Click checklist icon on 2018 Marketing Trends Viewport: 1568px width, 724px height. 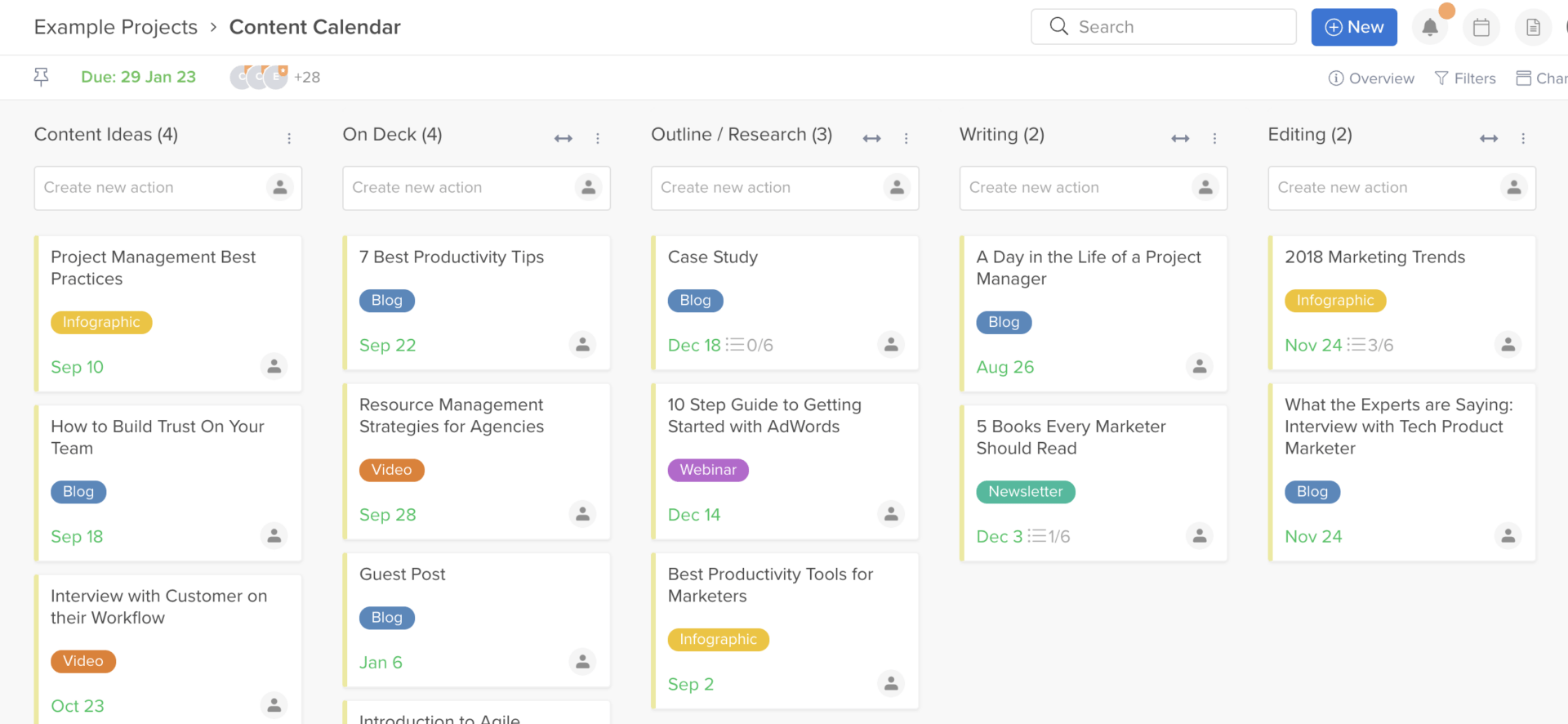tap(1356, 345)
